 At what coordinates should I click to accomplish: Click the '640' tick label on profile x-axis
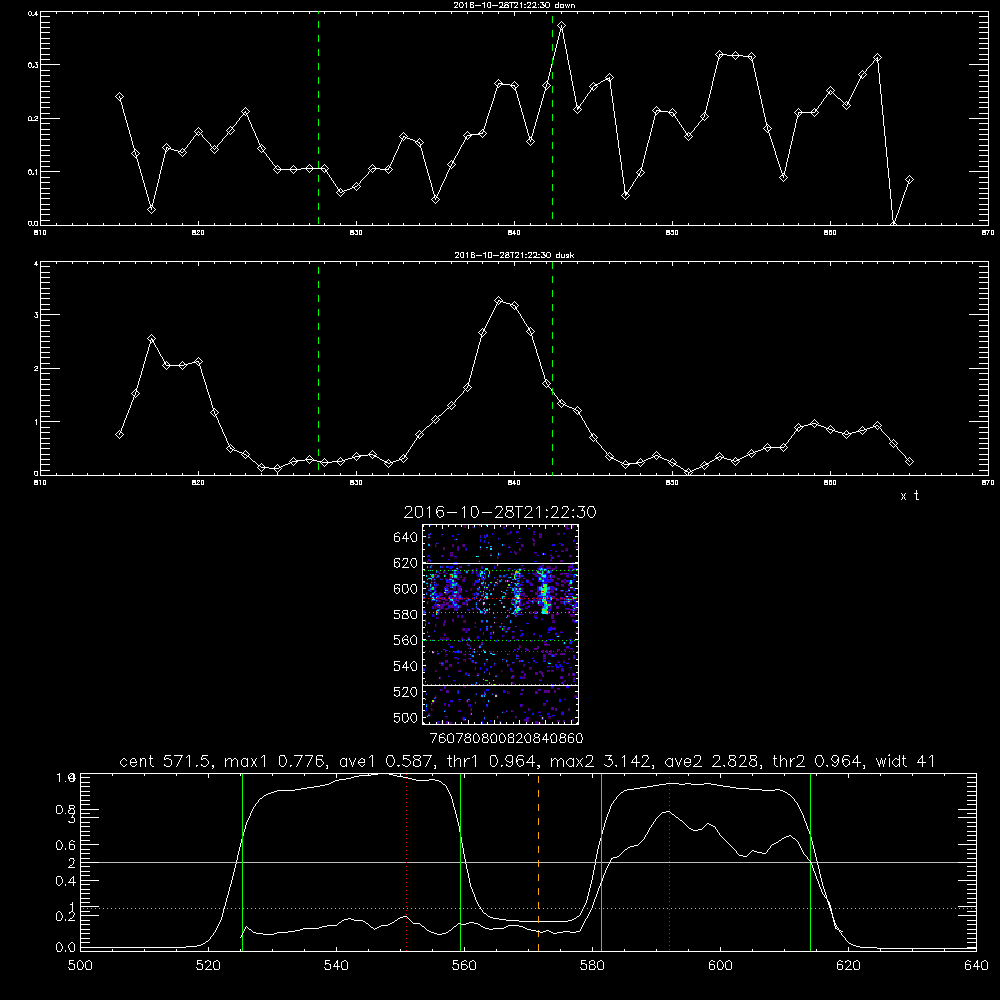pyautogui.click(x=976, y=966)
